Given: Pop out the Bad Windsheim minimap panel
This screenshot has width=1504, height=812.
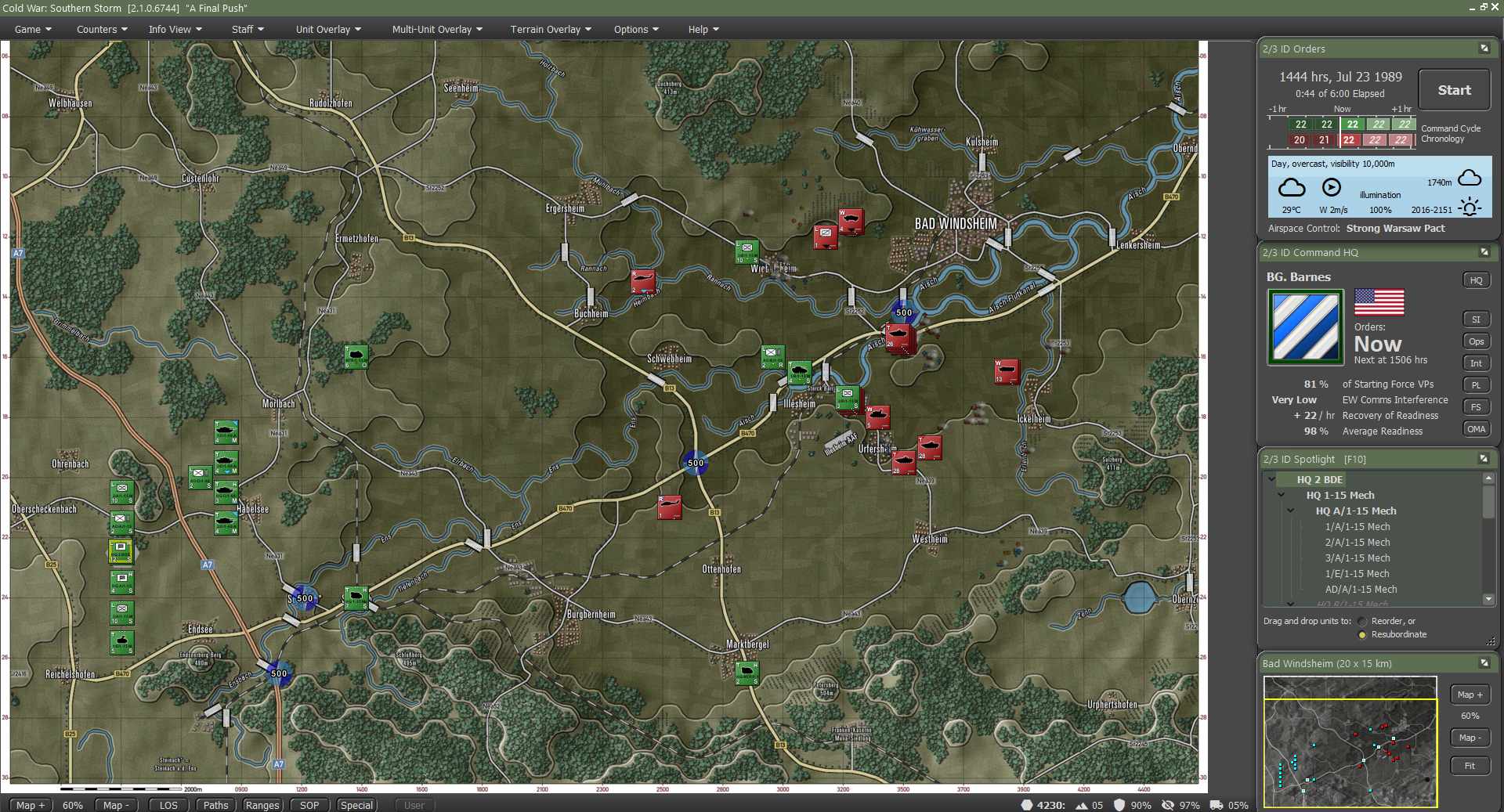Looking at the screenshot, I should pyautogui.click(x=1484, y=663).
